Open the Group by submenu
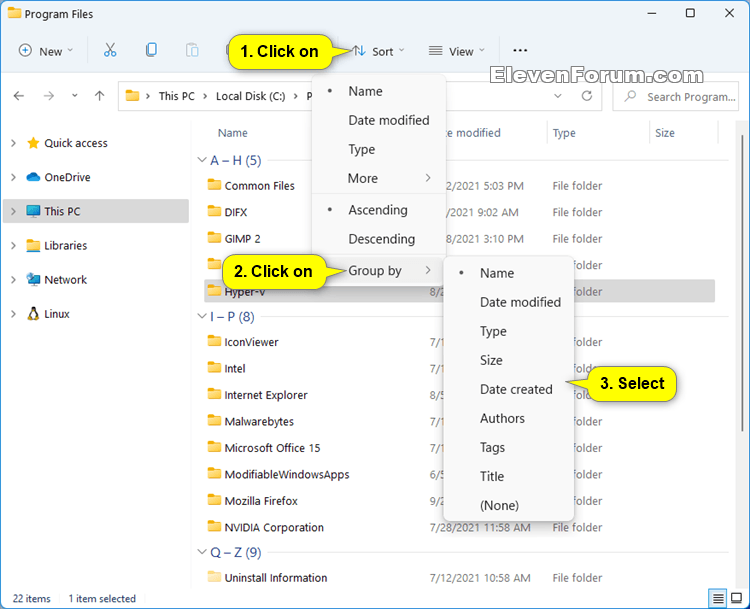The height and width of the screenshot is (609, 750). click(x=379, y=270)
